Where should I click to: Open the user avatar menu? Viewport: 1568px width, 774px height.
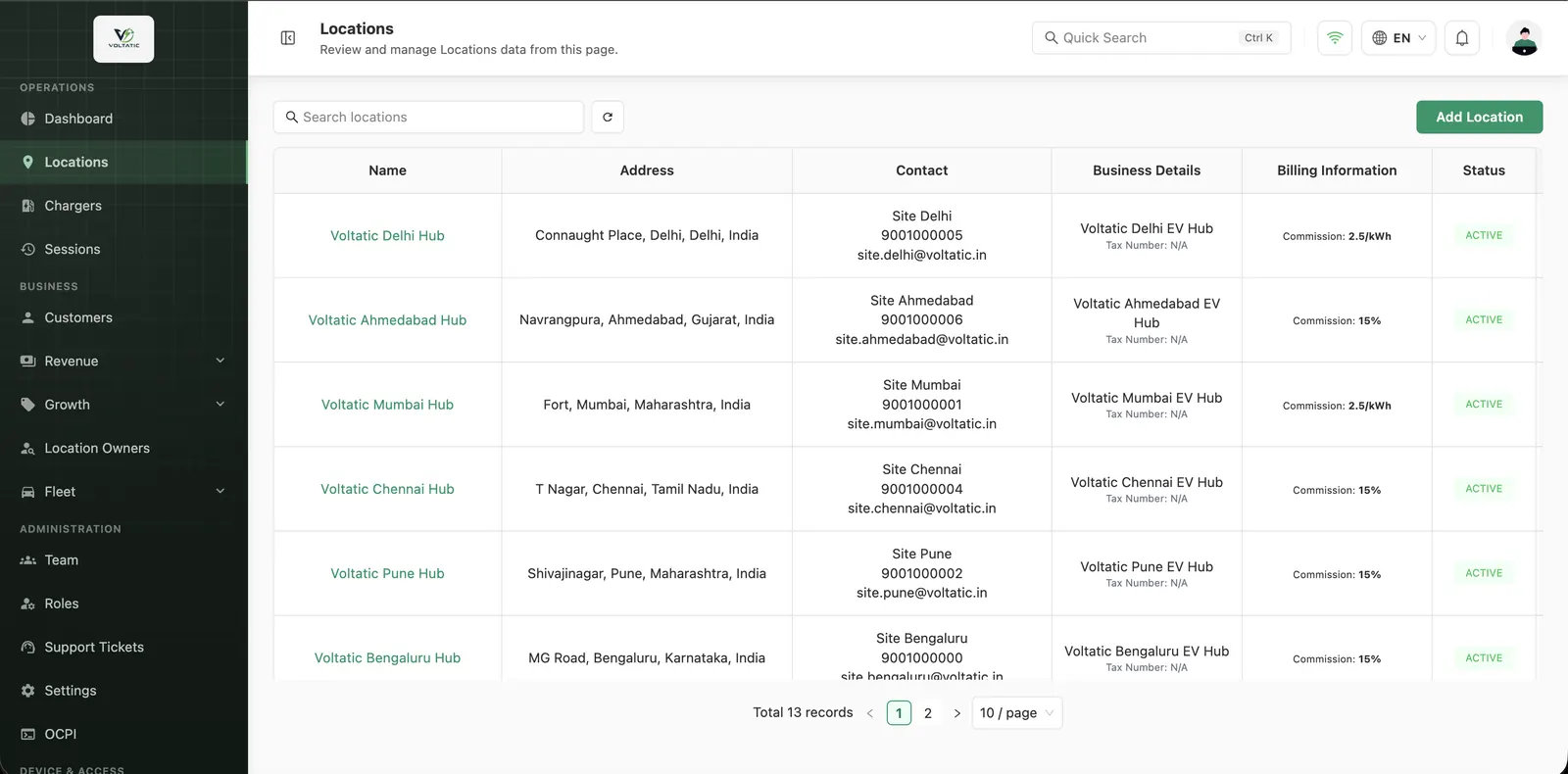tap(1524, 38)
